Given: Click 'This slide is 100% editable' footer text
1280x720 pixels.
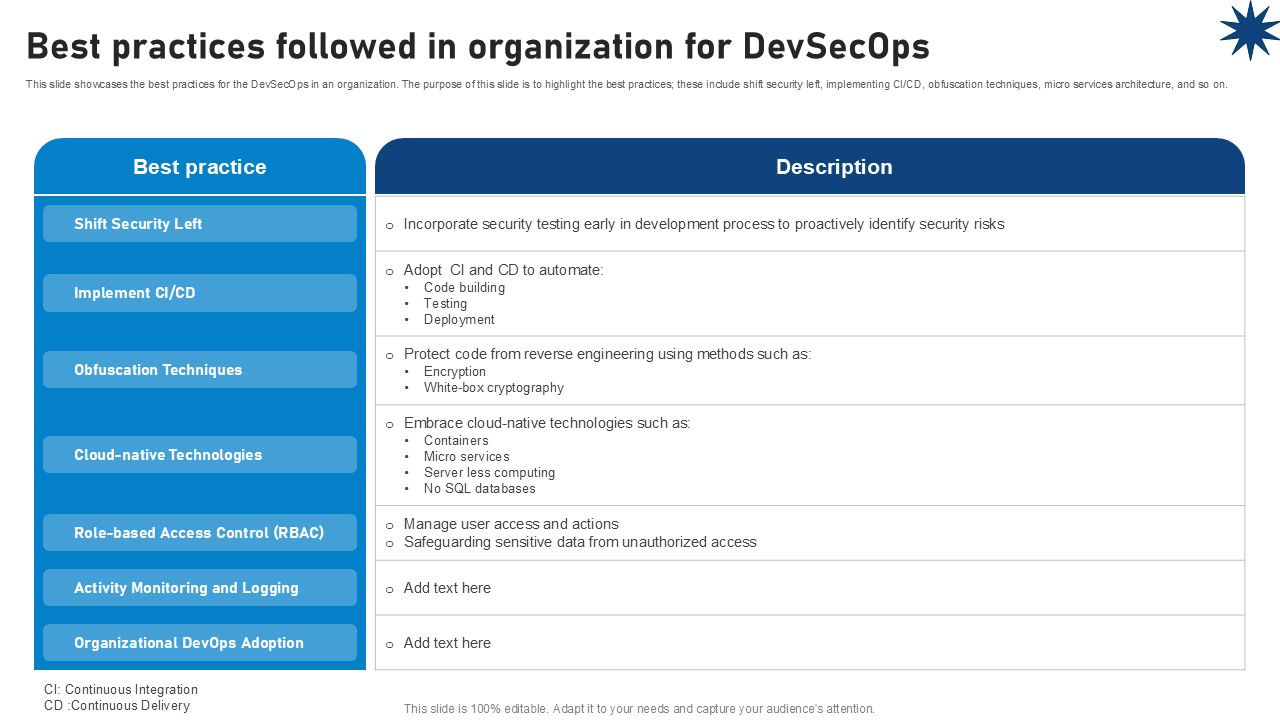Looking at the screenshot, I should (x=640, y=709).
